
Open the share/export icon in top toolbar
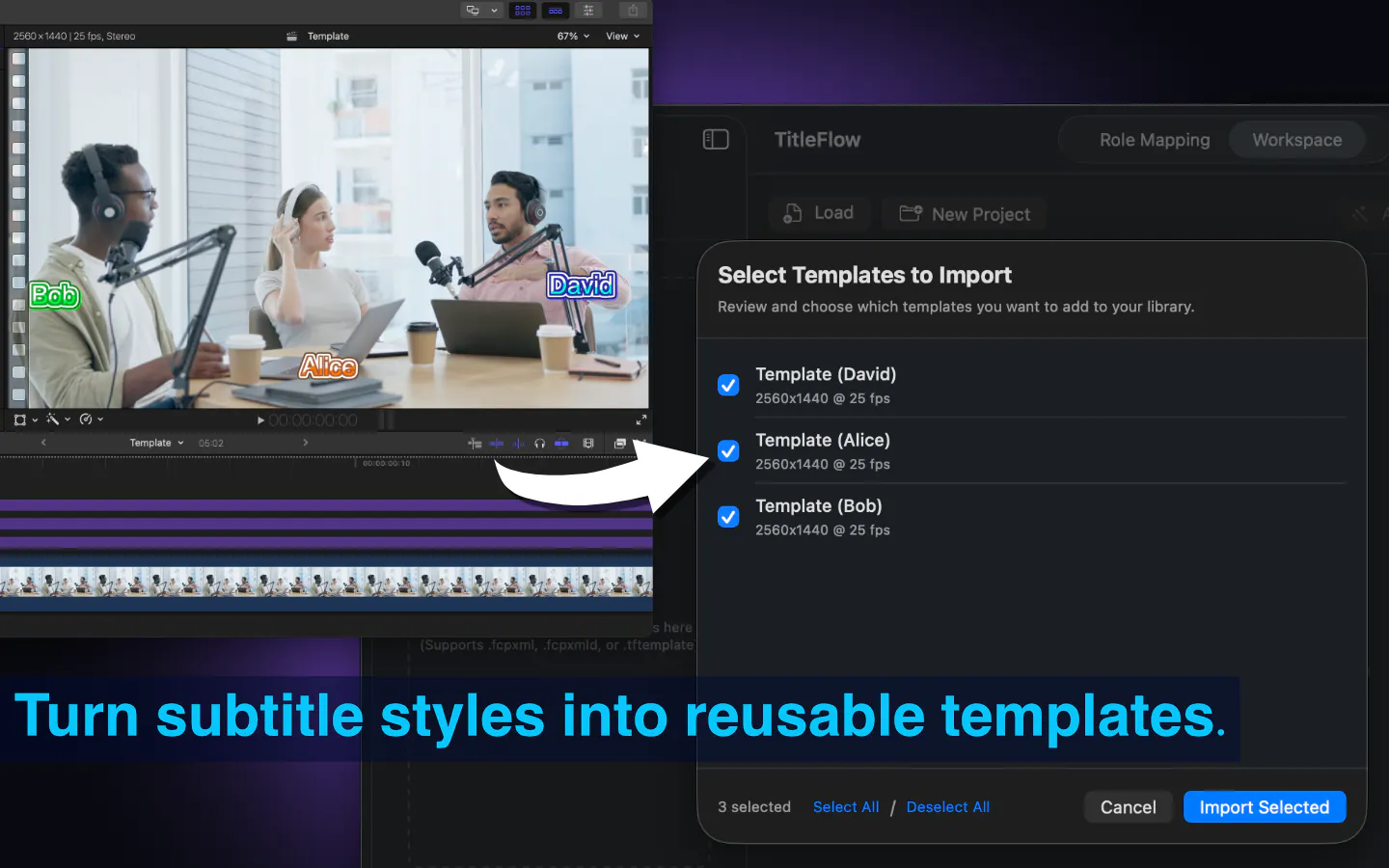[x=633, y=11]
